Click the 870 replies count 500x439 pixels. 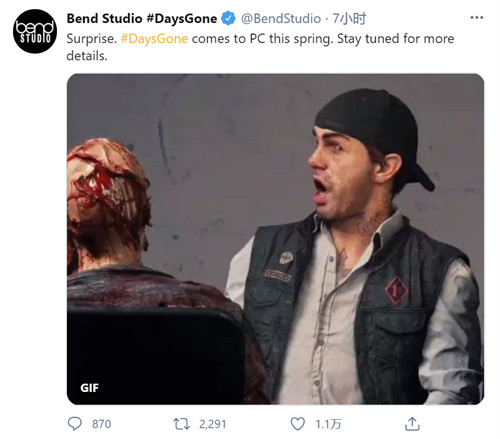coord(101,424)
